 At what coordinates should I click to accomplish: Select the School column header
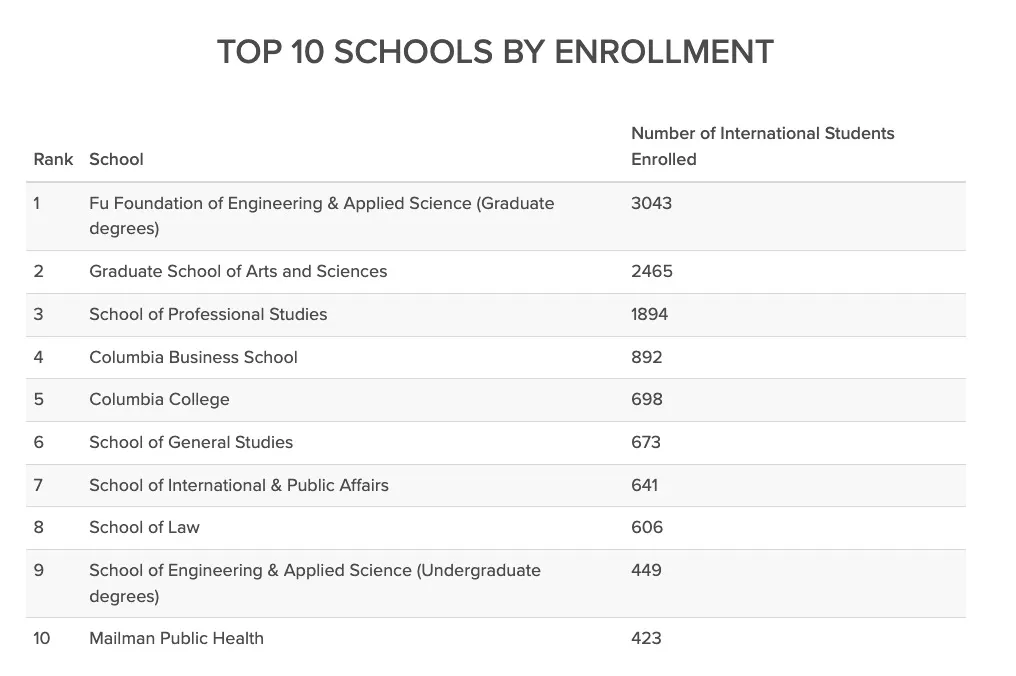point(116,159)
